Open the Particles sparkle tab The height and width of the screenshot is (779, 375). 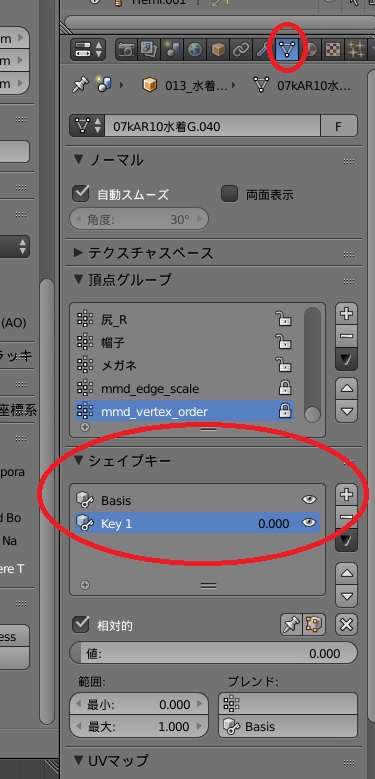tap(355, 50)
